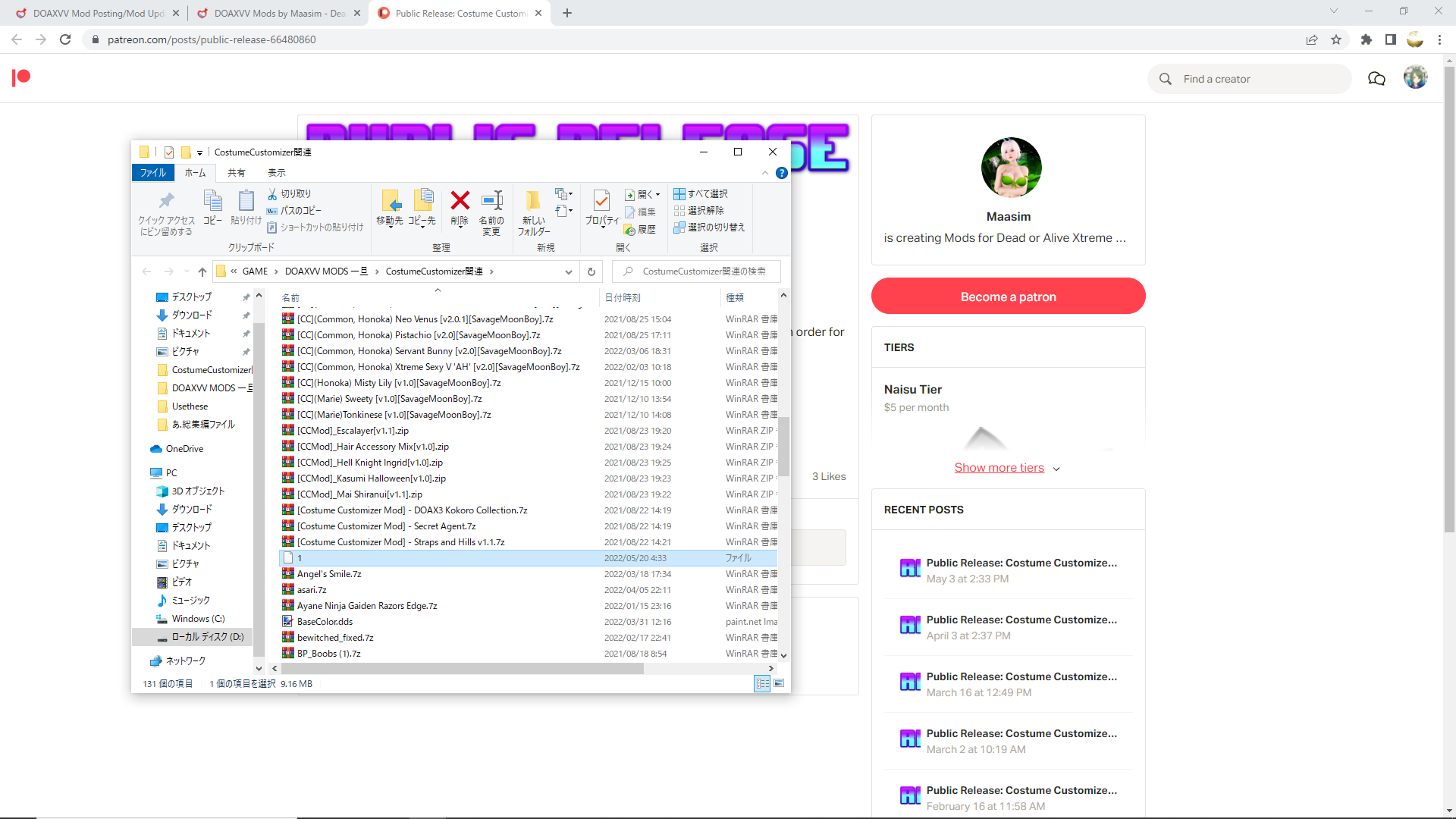Image resolution: width=1456 pixels, height=819 pixels.
Task: Open the March 16 Public Release post
Action: pyautogui.click(x=1008, y=684)
